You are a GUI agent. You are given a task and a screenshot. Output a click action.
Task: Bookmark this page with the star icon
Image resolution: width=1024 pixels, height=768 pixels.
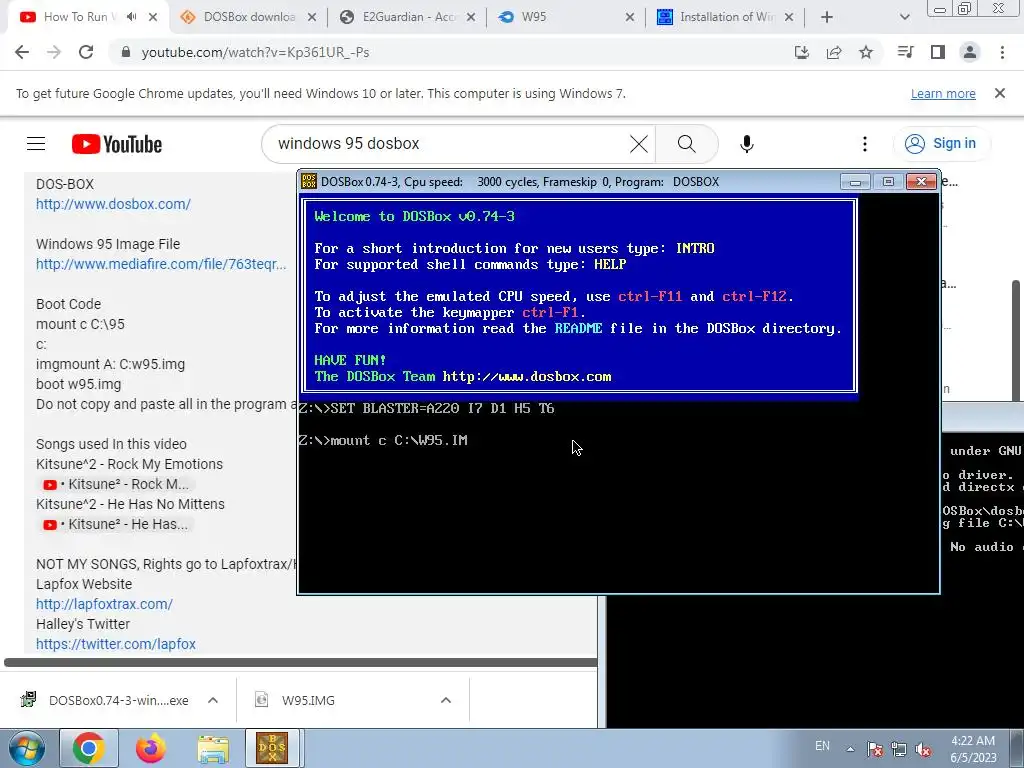[866, 52]
